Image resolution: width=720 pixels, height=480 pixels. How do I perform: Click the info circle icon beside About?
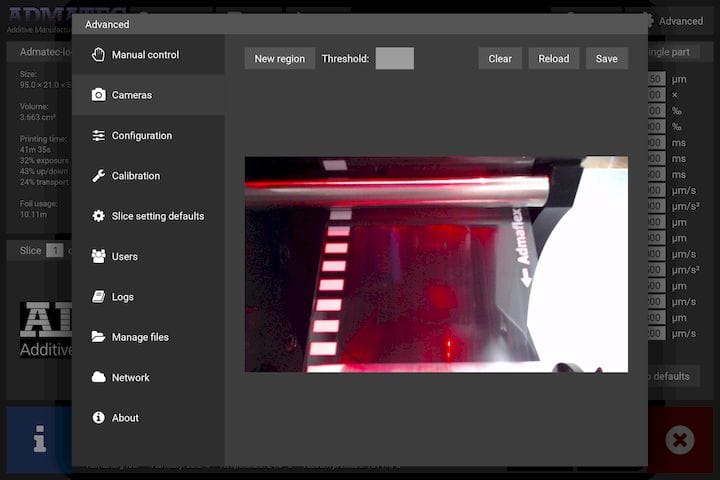(x=98, y=418)
